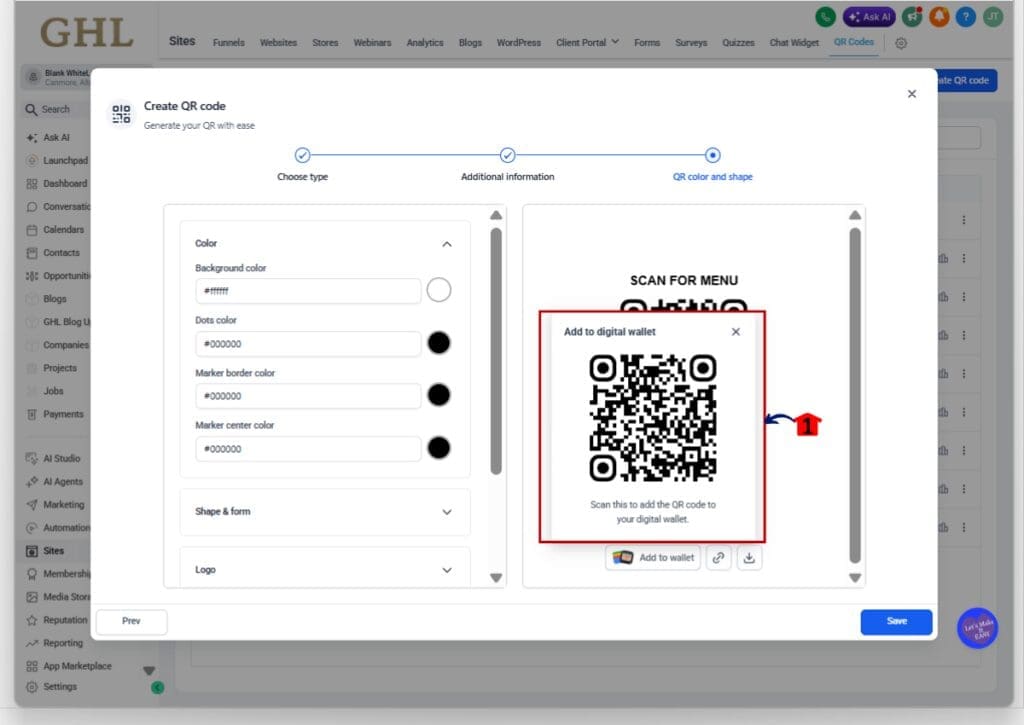
Task: Switch to the Analytics tab
Action: (x=424, y=42)
